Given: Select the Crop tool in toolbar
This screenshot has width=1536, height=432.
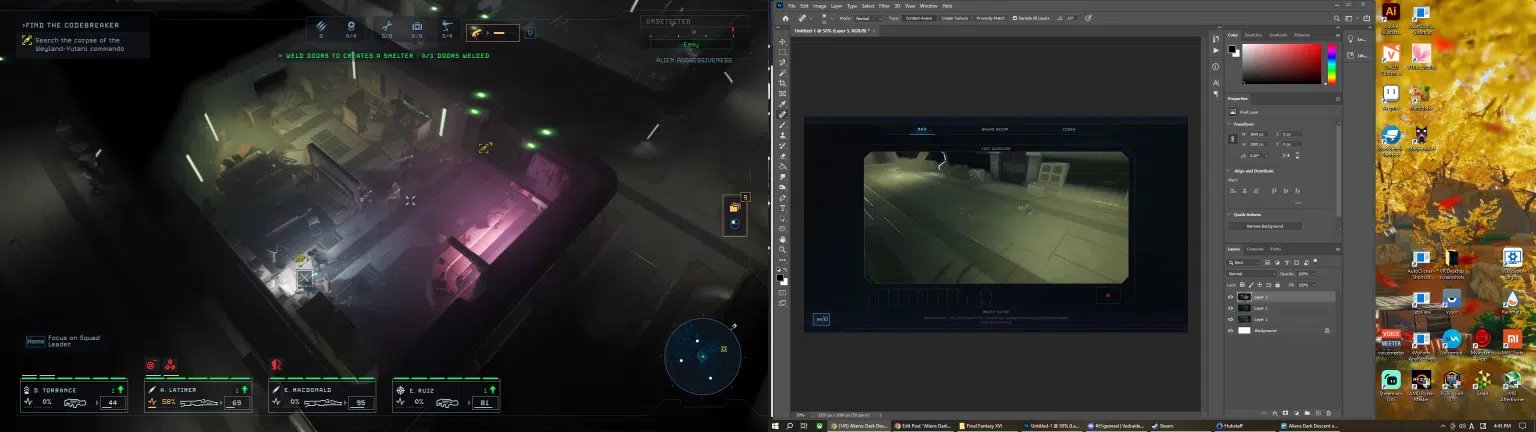Looking at the screenshot, I should point(783,83).
